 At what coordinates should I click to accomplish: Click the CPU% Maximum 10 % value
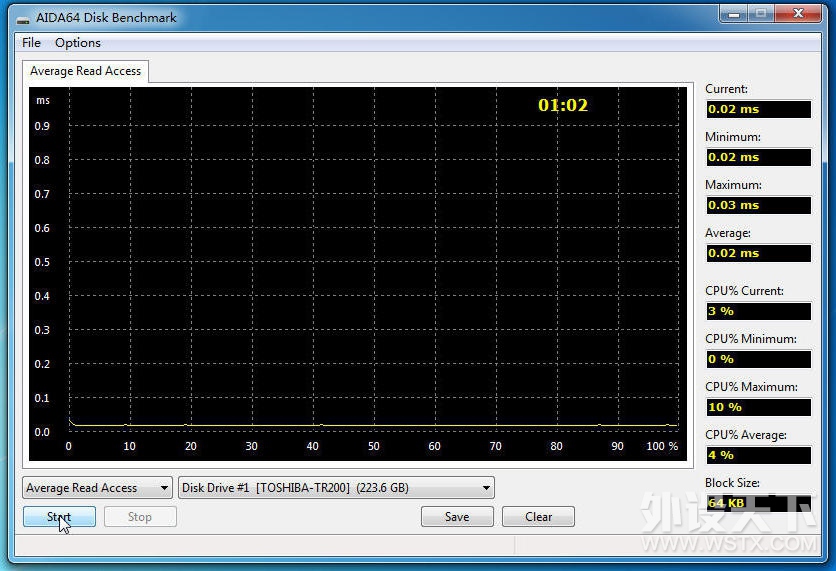(x=758, y=407)
